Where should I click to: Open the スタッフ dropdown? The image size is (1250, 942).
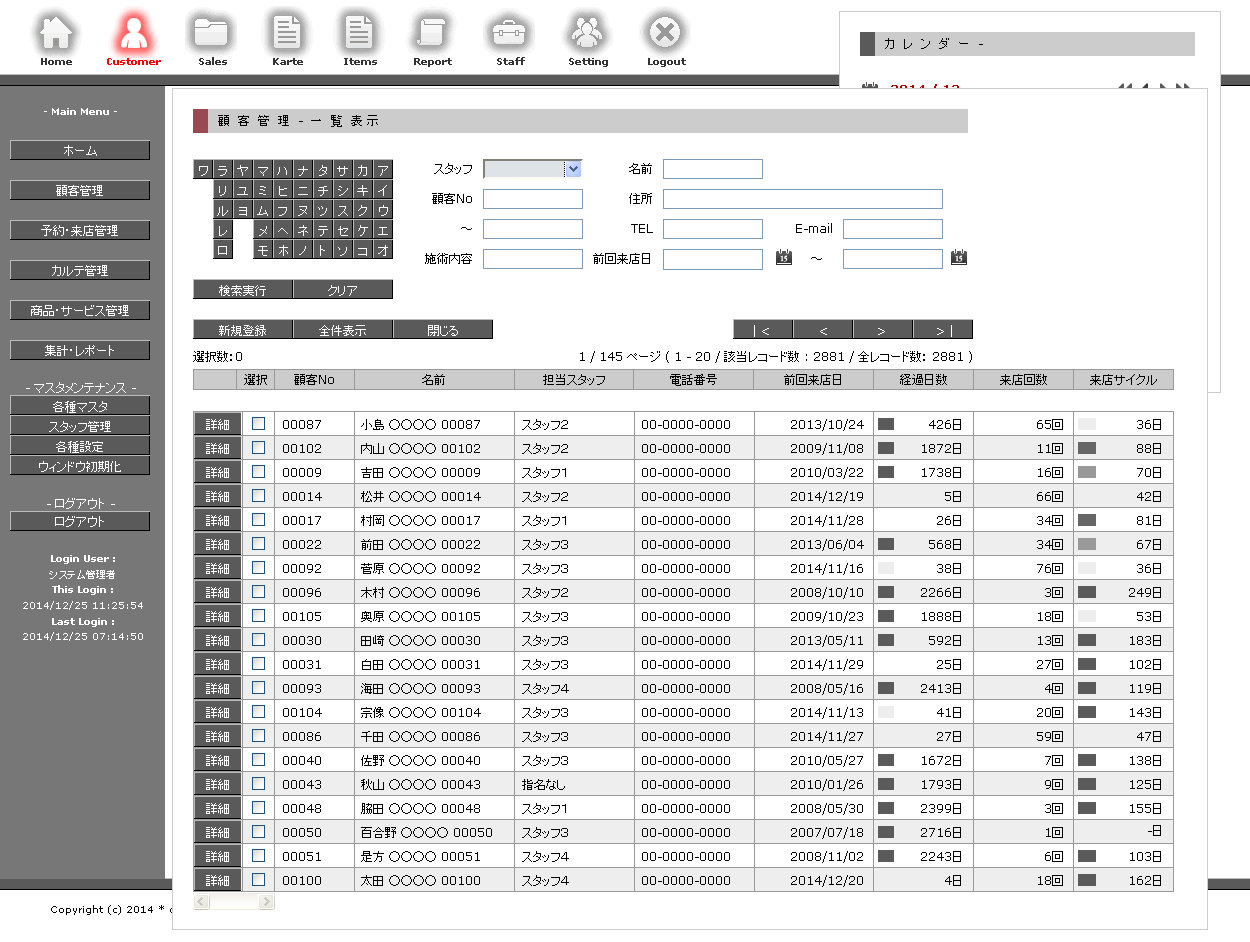click(533, 169)
